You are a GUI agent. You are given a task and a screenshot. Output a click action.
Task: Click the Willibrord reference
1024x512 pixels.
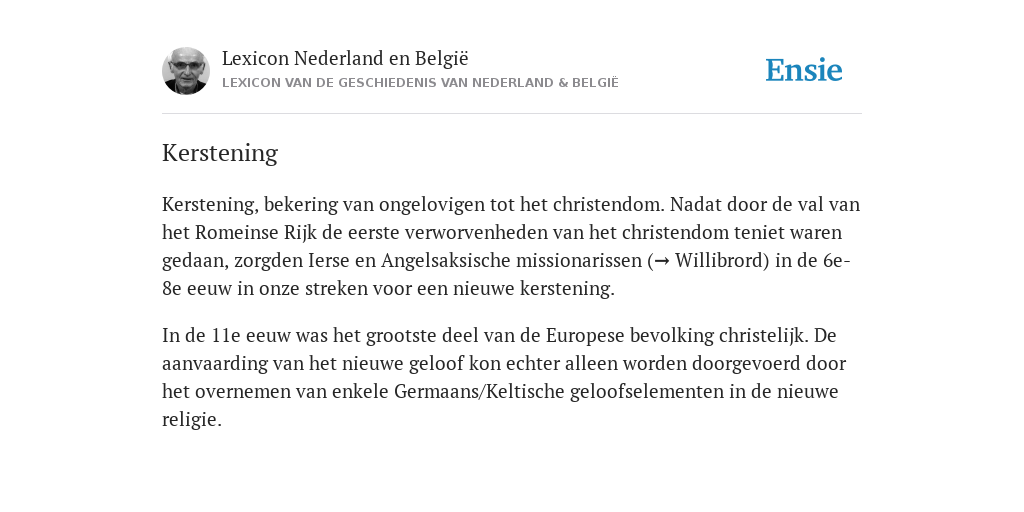click(722, 261)
